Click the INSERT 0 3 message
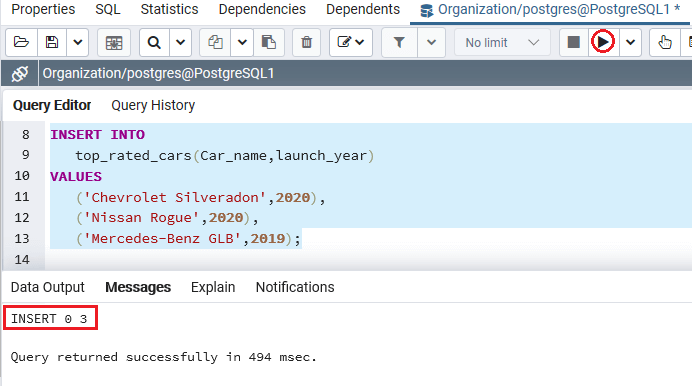692x386 pixels. tap(49, 319)
